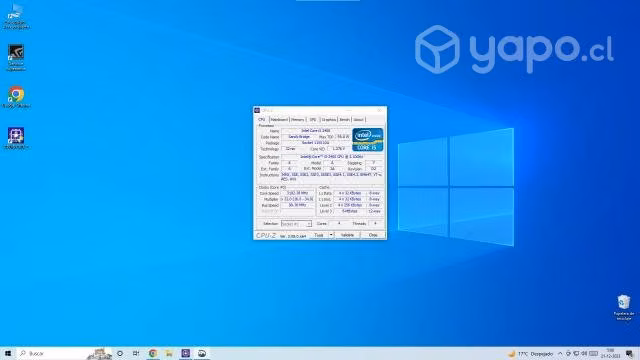Screen dimensions: 640x360
Task: Click the Bus Speed value
Action: click(x=298, y=205)
